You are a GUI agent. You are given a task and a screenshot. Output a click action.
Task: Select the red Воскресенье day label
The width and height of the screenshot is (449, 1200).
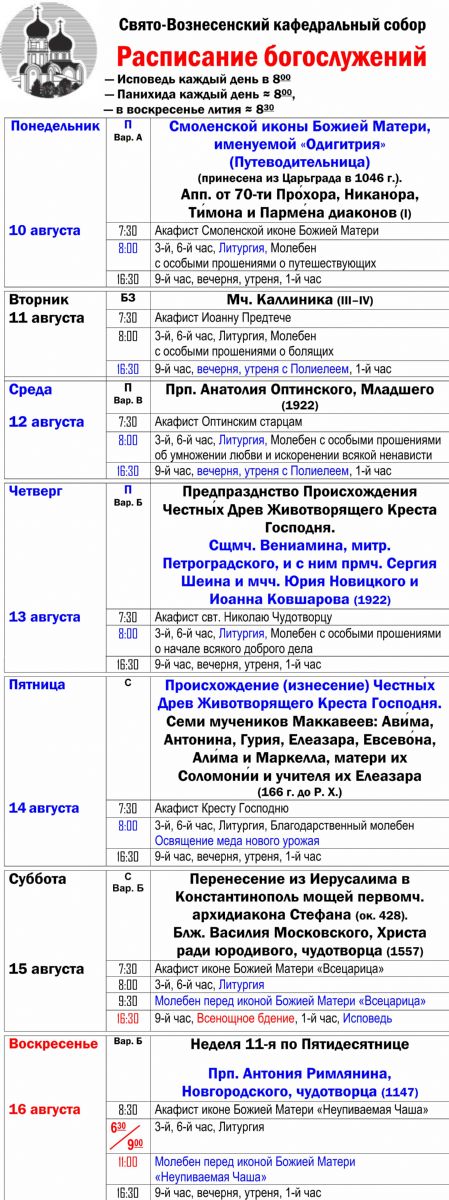point(54,1044)
